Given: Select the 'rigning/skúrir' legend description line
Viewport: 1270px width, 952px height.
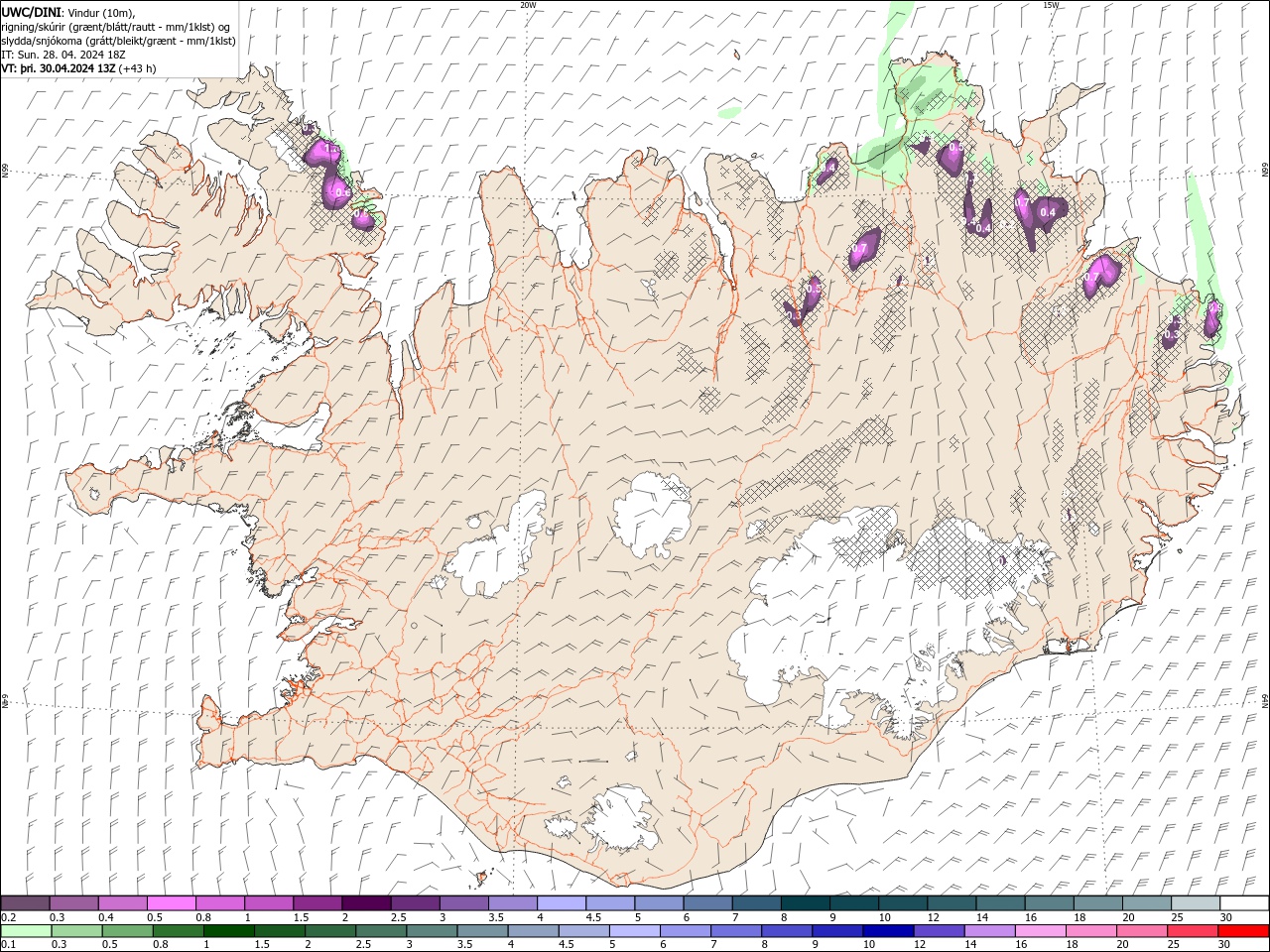Looking at the screenshot, I should coord(116,26).
